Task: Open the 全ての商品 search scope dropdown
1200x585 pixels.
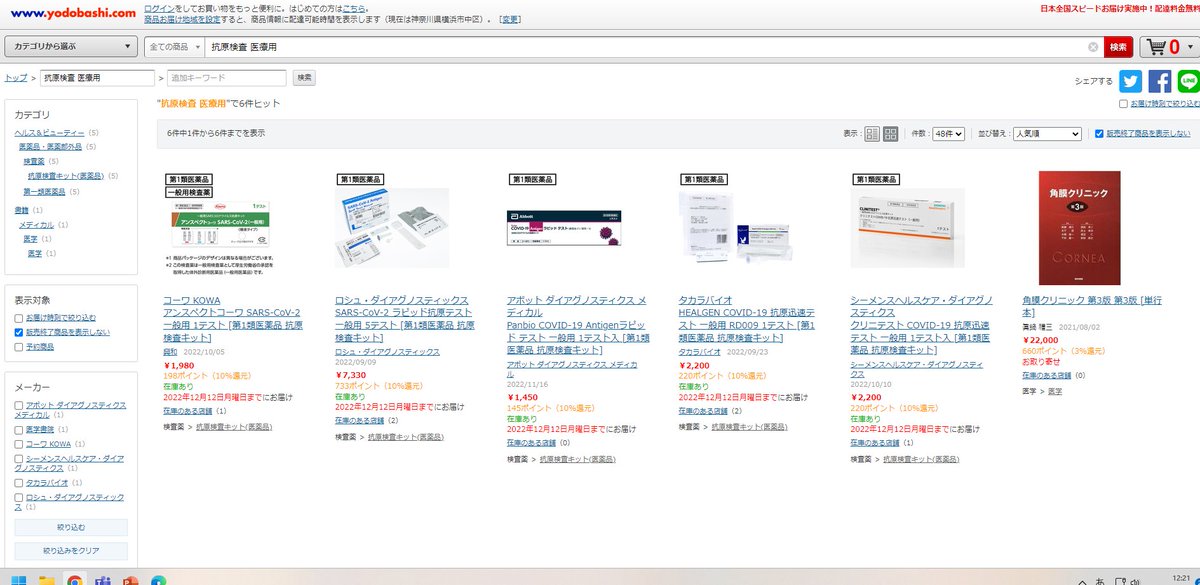Action: point(174,47)
